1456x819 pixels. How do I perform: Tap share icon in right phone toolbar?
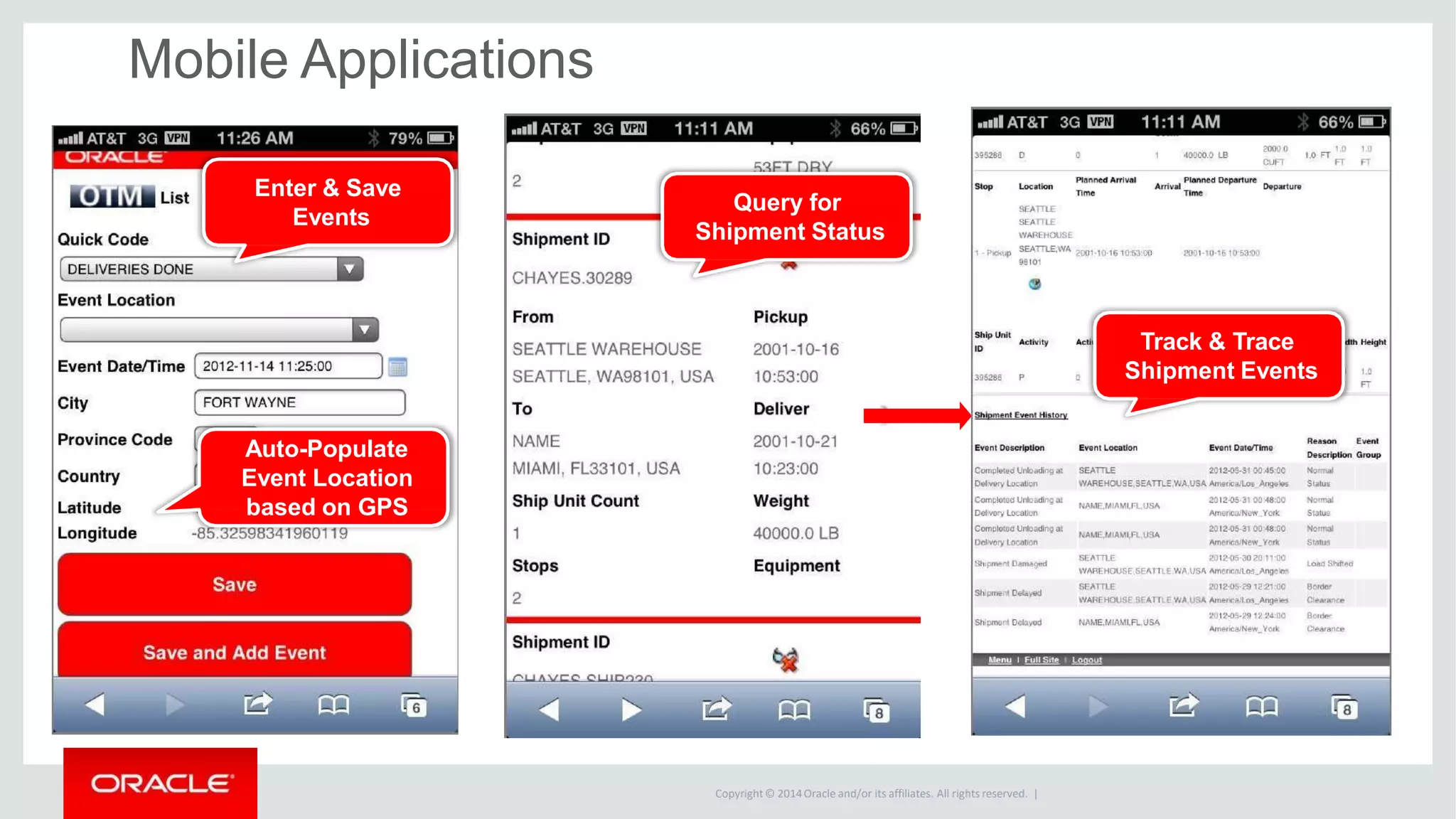coord(1183,706)
